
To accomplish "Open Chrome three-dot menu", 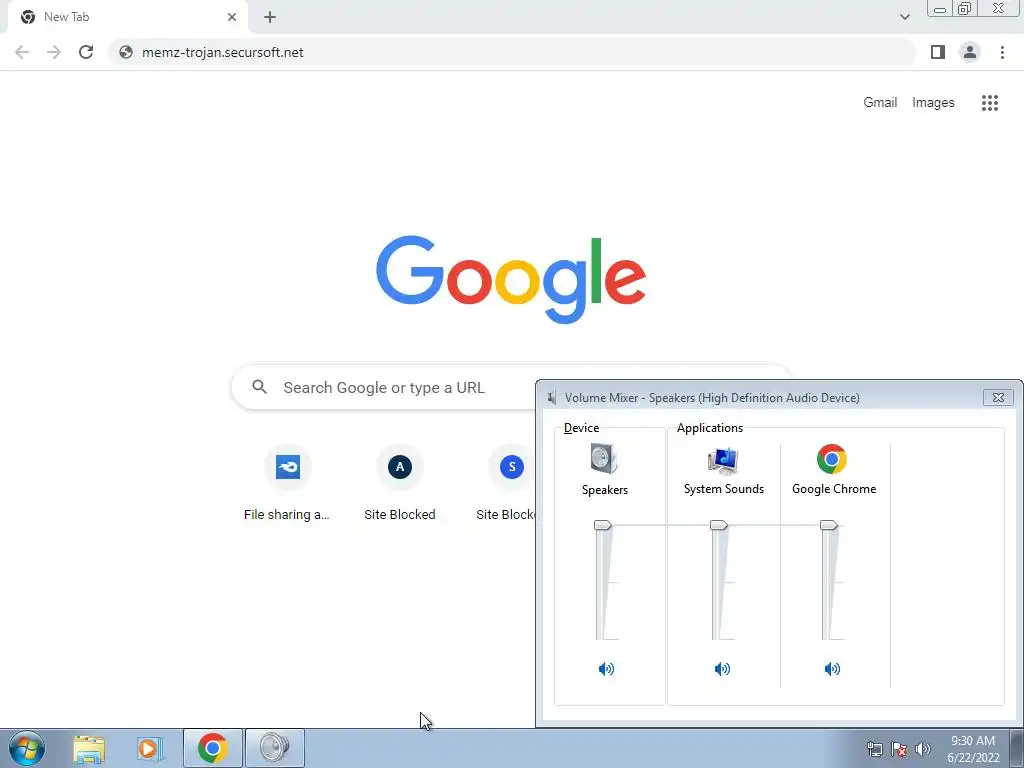I will (1002, 52).
